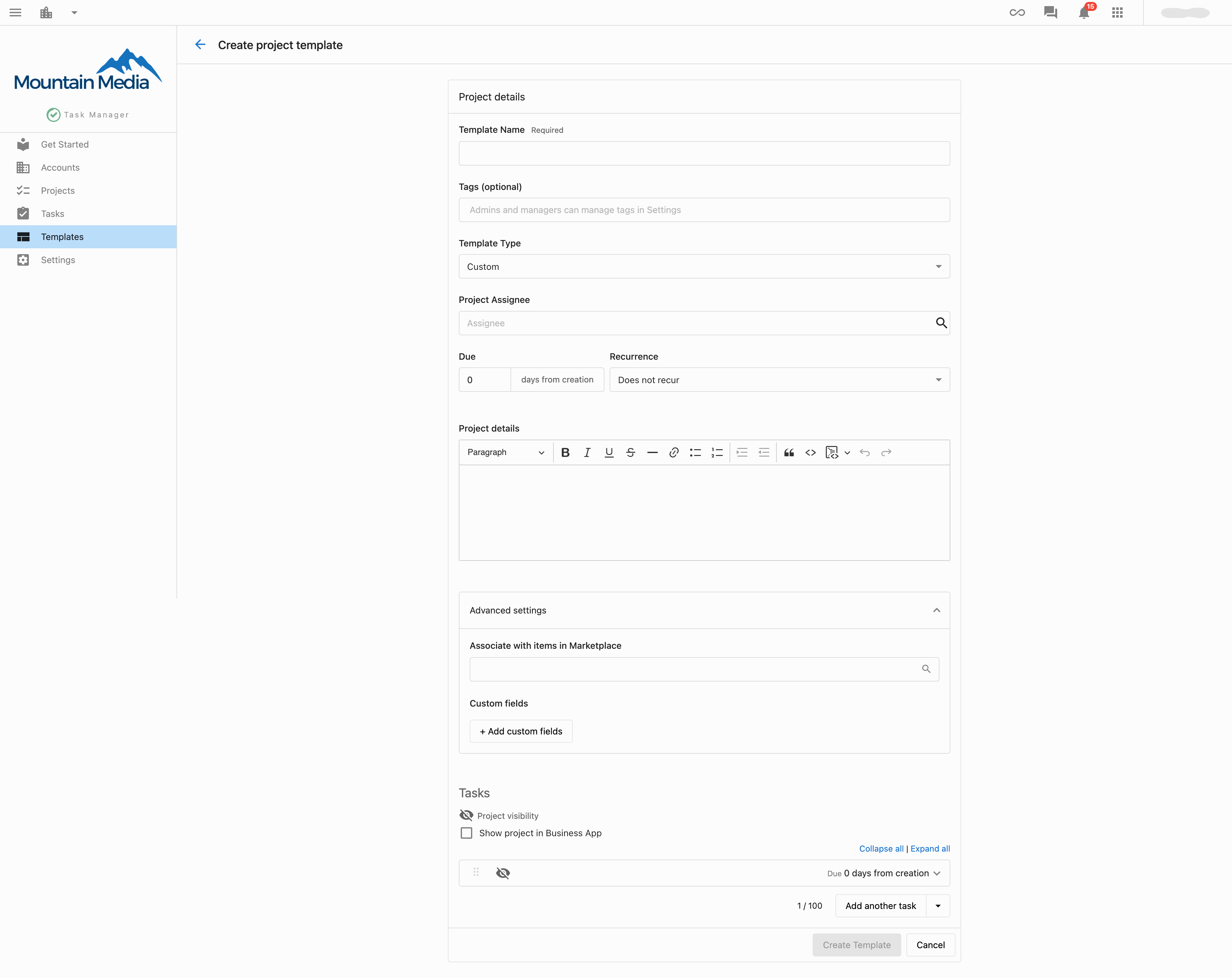
Task: Insert a link in editor
Action: tap(674, 452)
